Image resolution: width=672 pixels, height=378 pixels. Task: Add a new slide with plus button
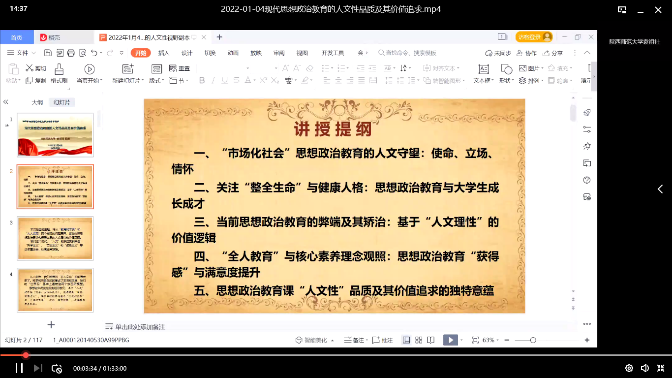point(51,324)
